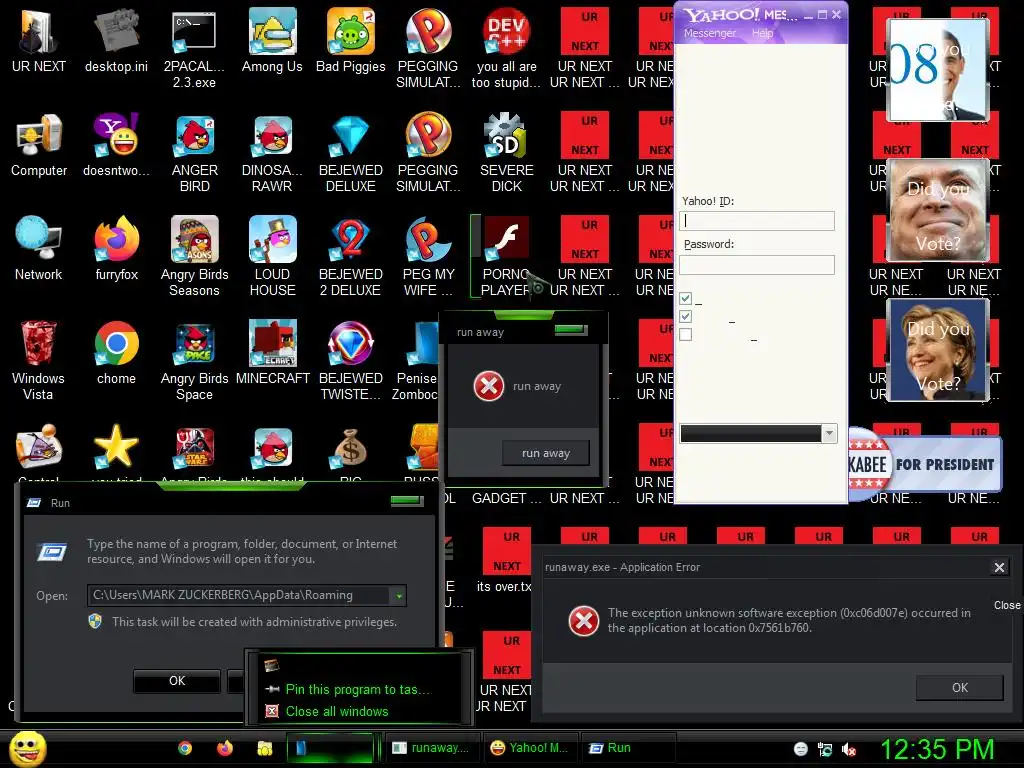Viewport: 1024px width, 768px height.
Task: Click the run away button in dialog
Action: coord(546,453)
